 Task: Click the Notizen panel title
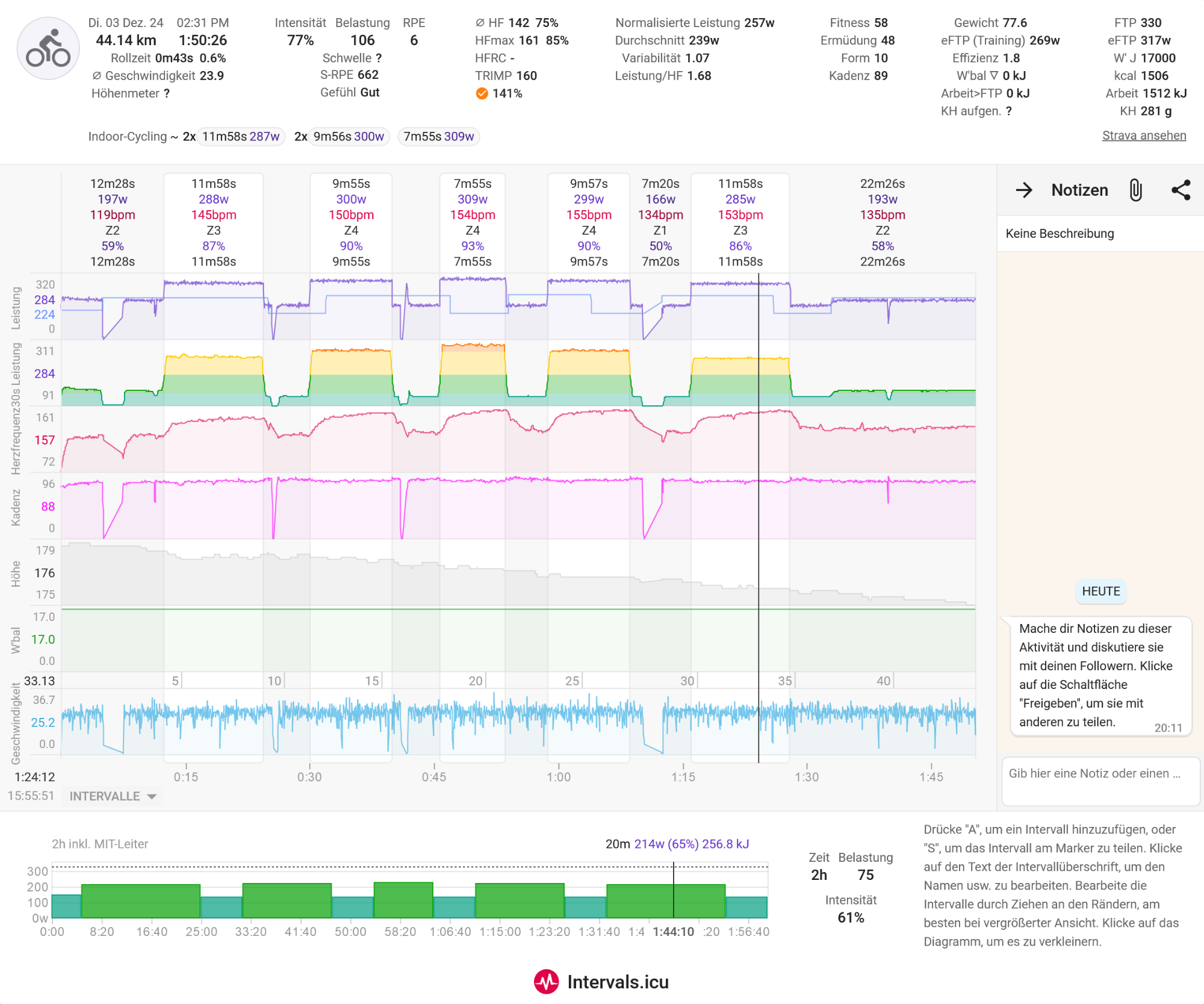tap(1079, 190)
